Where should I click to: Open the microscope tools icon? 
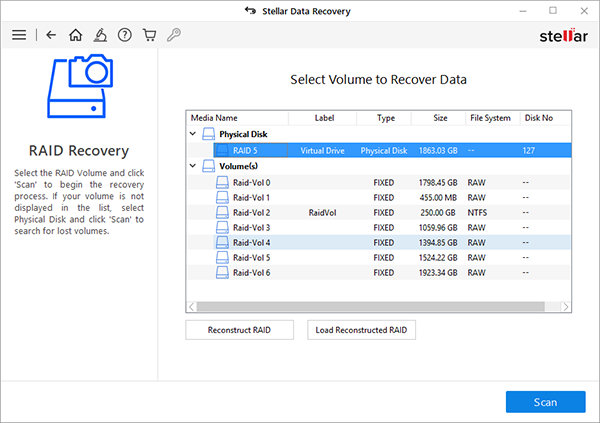[101, 35]
